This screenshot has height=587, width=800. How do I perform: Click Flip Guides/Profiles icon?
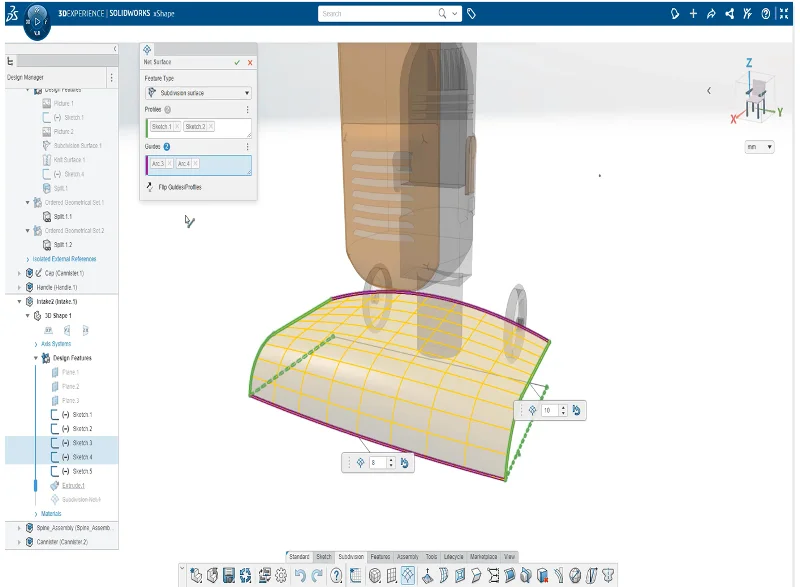pos(150,186)
